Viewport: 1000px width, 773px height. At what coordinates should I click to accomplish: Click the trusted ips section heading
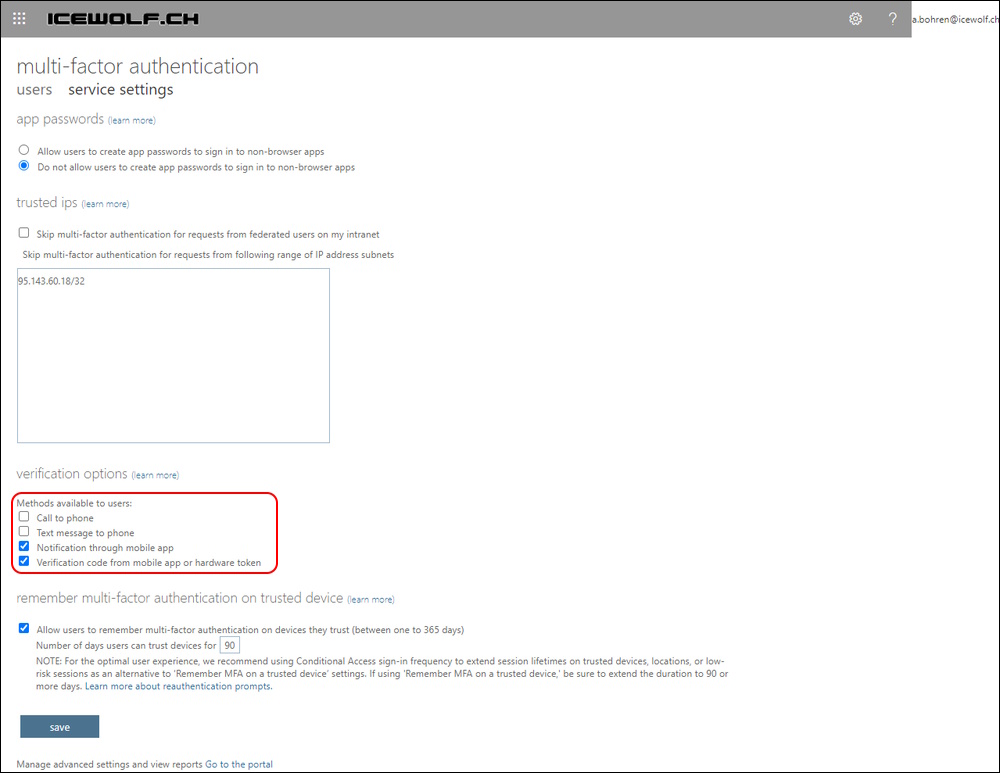pos(47,202)
